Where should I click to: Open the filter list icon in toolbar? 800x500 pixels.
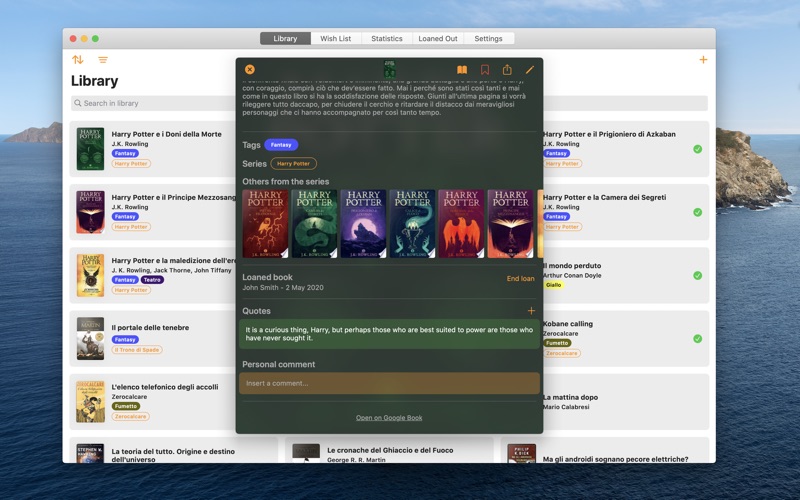(103, 60)
